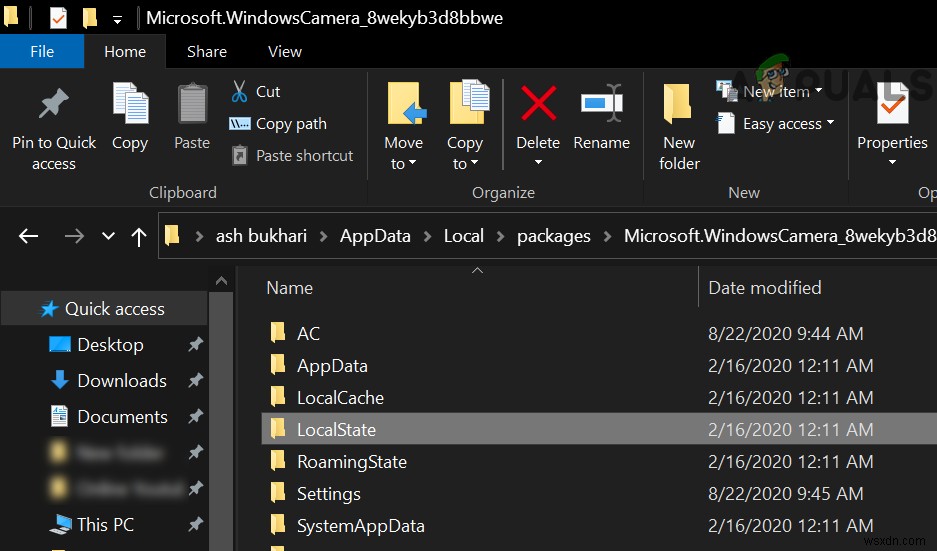Switch to the Share ribbon tab
The width and height of the screenshot is (937, 551).
click(x=207, y=51)
